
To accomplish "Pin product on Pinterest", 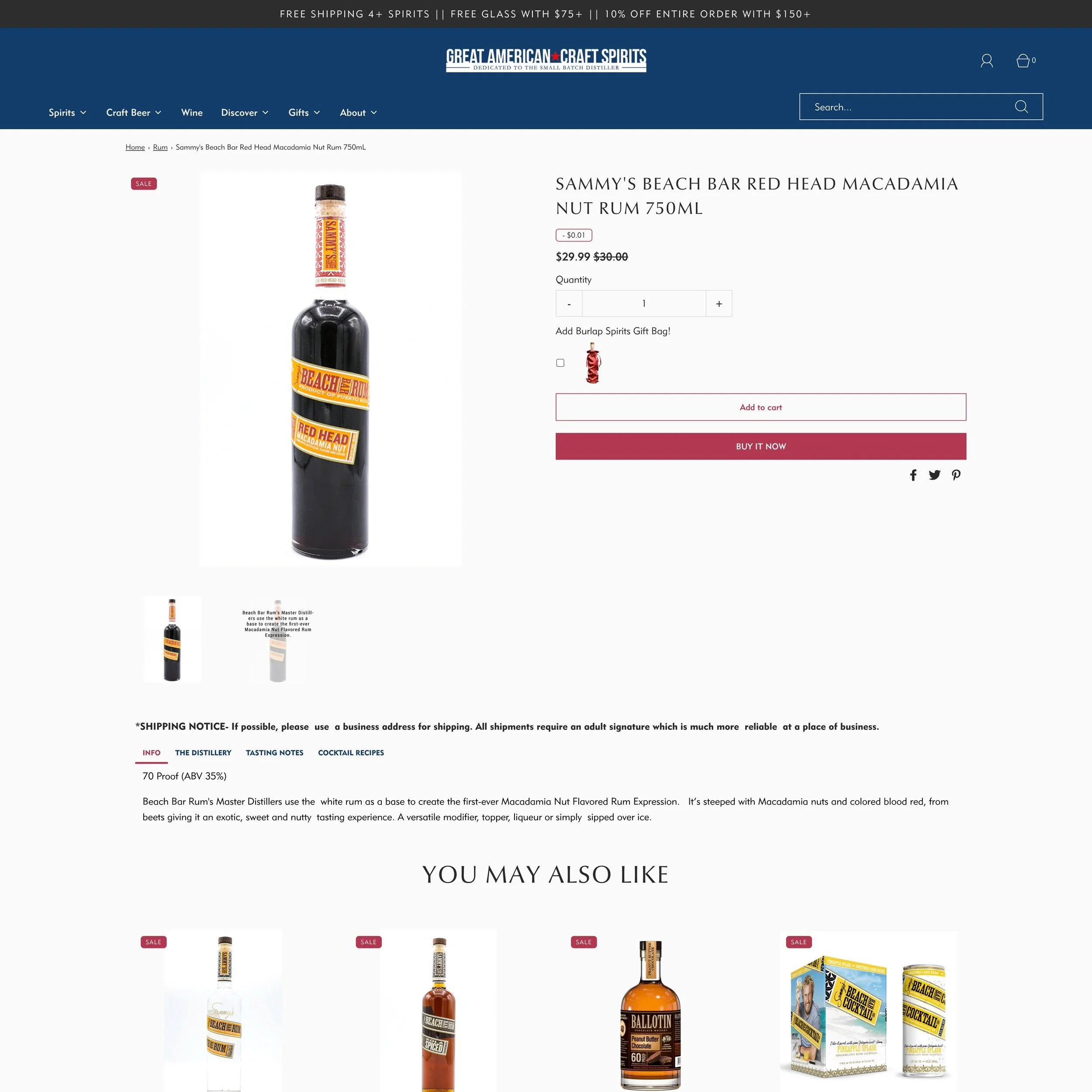I will 956,475.
